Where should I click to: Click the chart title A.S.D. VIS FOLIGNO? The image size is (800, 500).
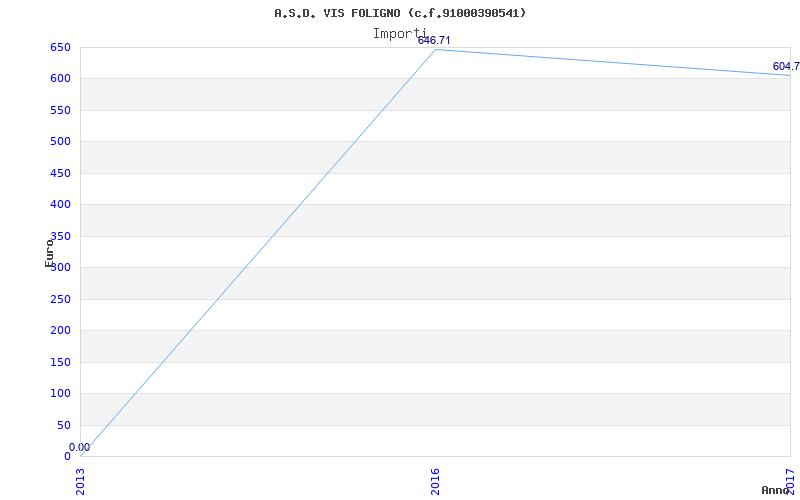click(400, 13)
